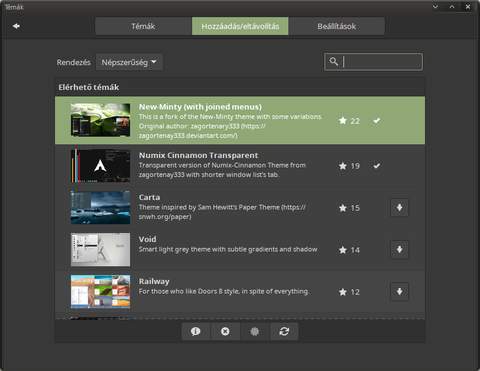Screen dimensions: 480x371
Task: Click the Rendezés label
Action: [x=73, y=62]
